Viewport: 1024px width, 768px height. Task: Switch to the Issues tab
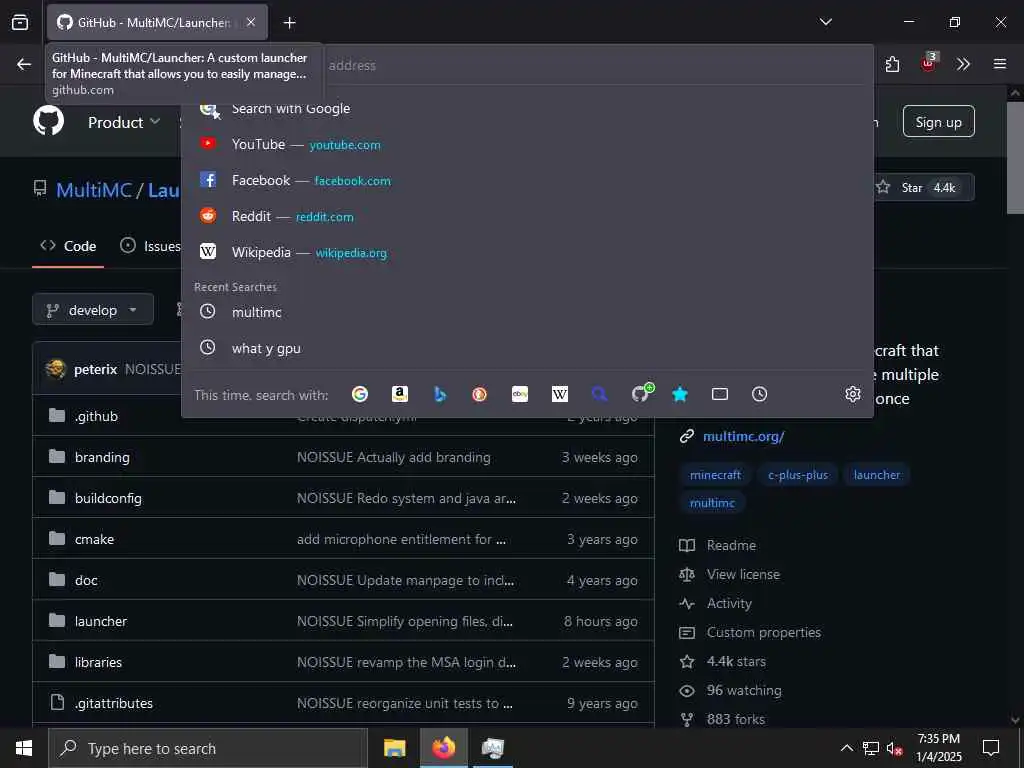150,246
